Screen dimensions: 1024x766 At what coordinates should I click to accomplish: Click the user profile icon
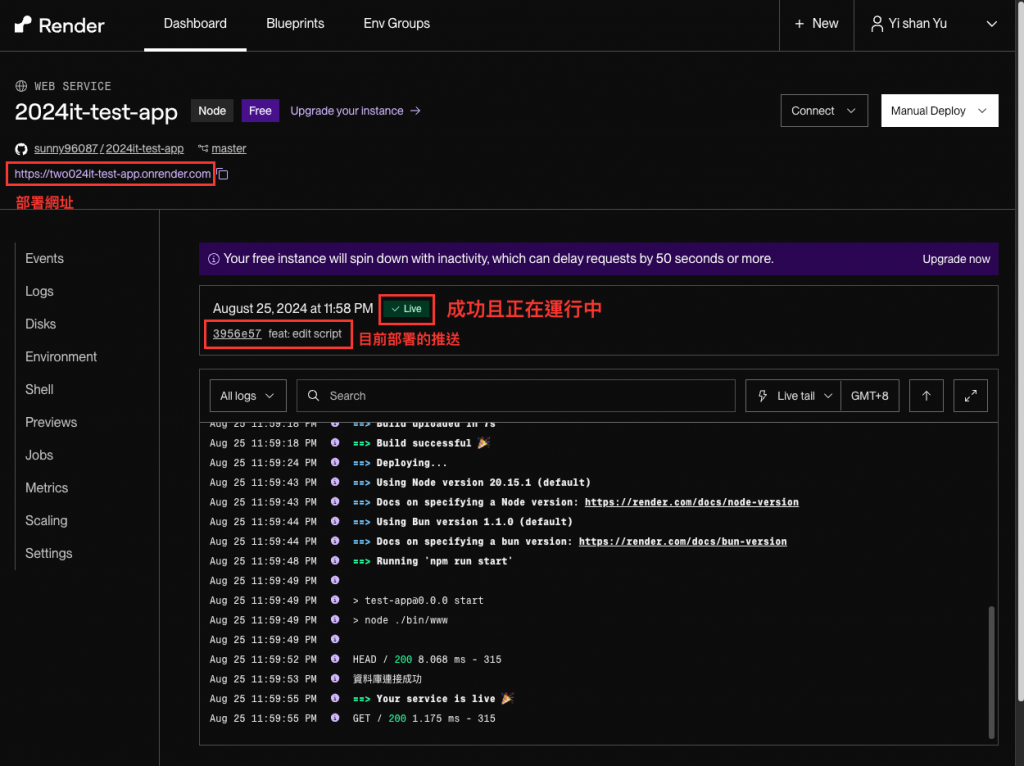(x=877, y=24)
